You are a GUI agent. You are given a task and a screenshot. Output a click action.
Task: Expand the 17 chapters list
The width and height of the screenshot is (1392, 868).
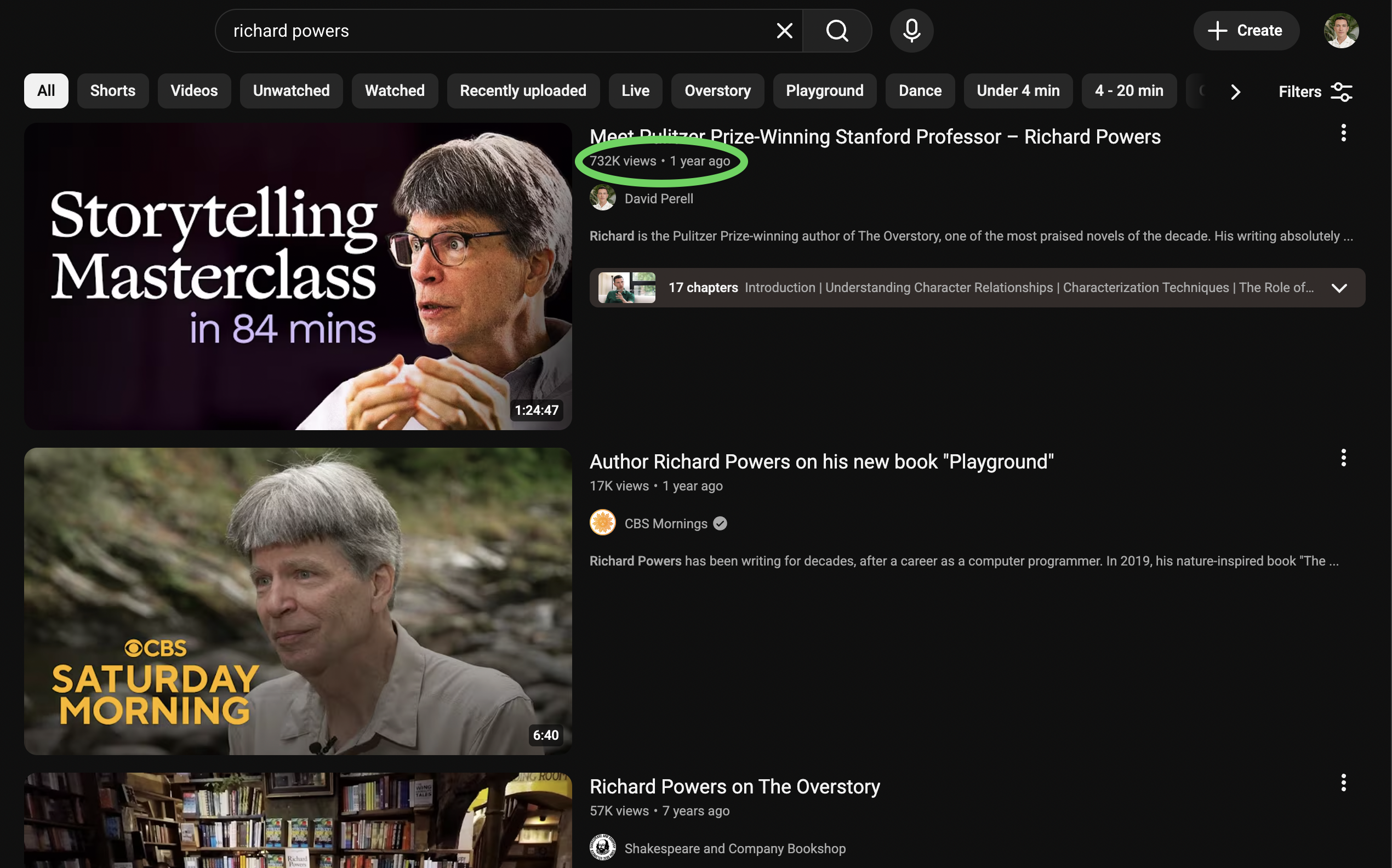(1339, 288)
